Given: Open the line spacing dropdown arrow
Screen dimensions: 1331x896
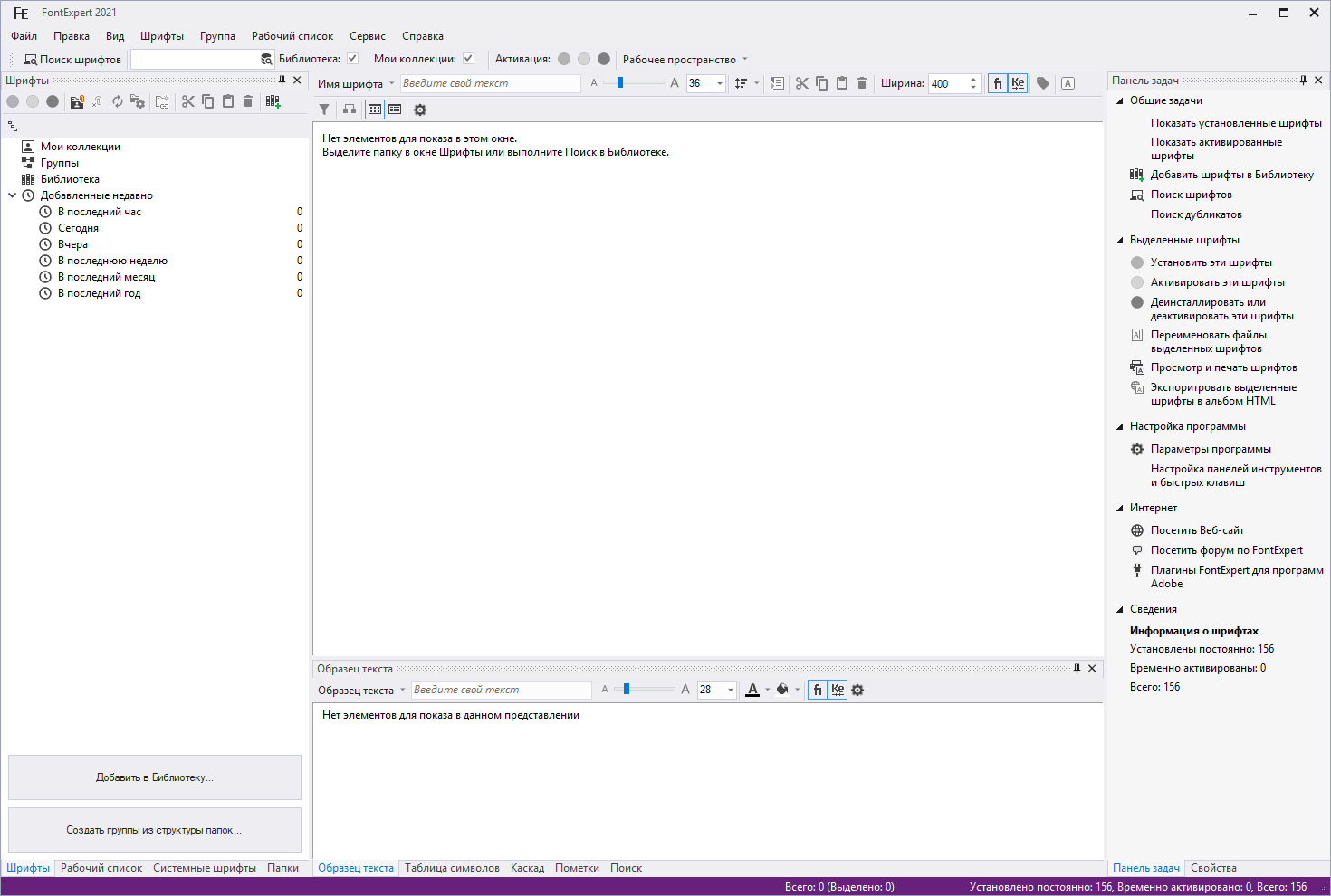Looking at the screenshot, I should (x=757, y=83).
